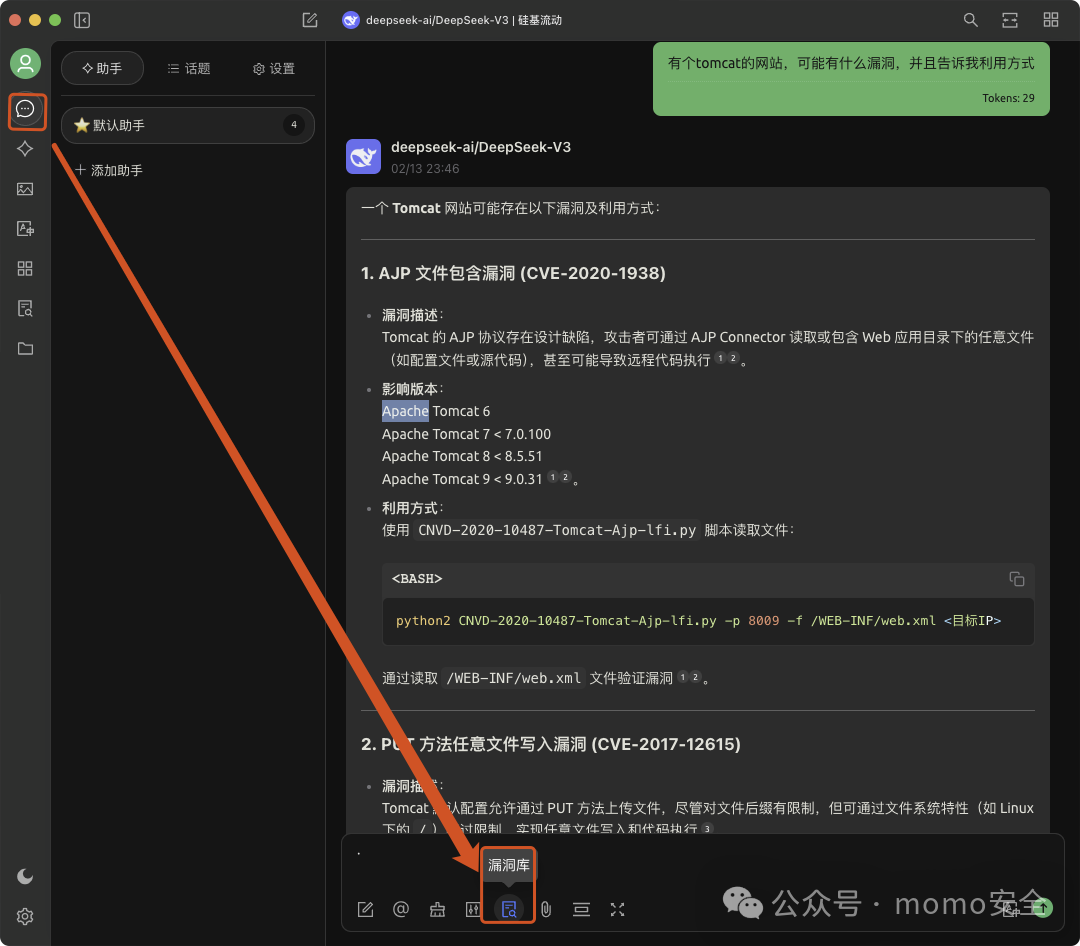Open the mini apps grid in title bar
This screenshot has width=1080, height=946.
pos(1050,20)
